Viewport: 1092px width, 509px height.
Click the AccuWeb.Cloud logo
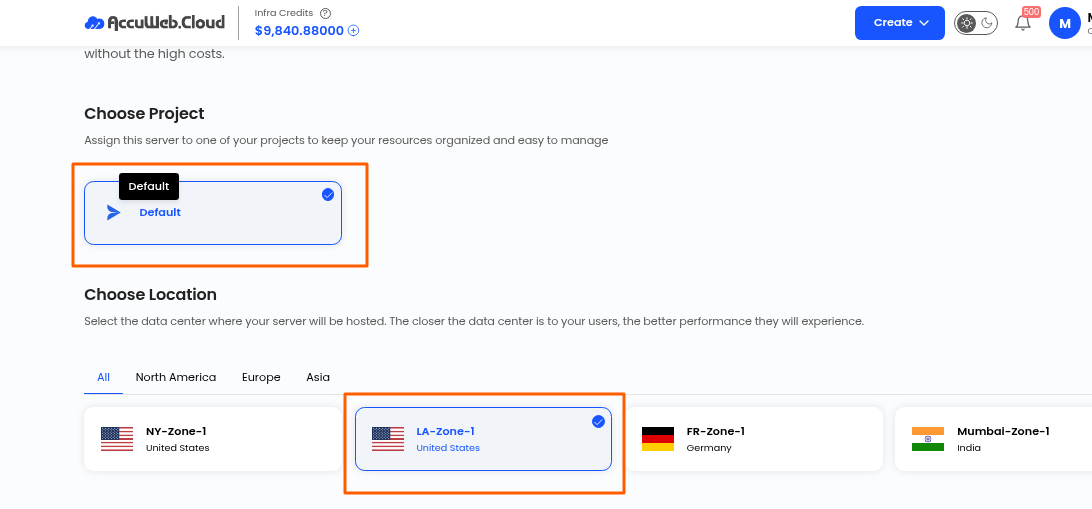155,23
